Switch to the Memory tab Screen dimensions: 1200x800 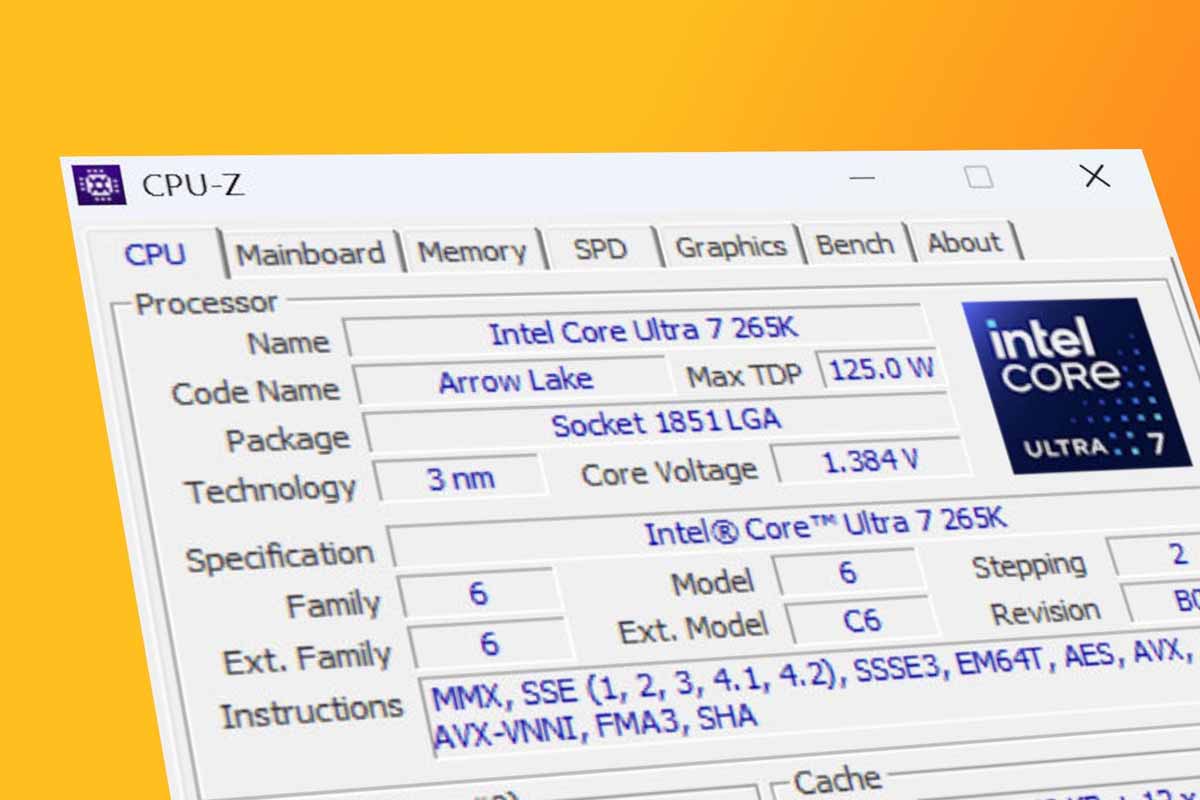[472, 251]
